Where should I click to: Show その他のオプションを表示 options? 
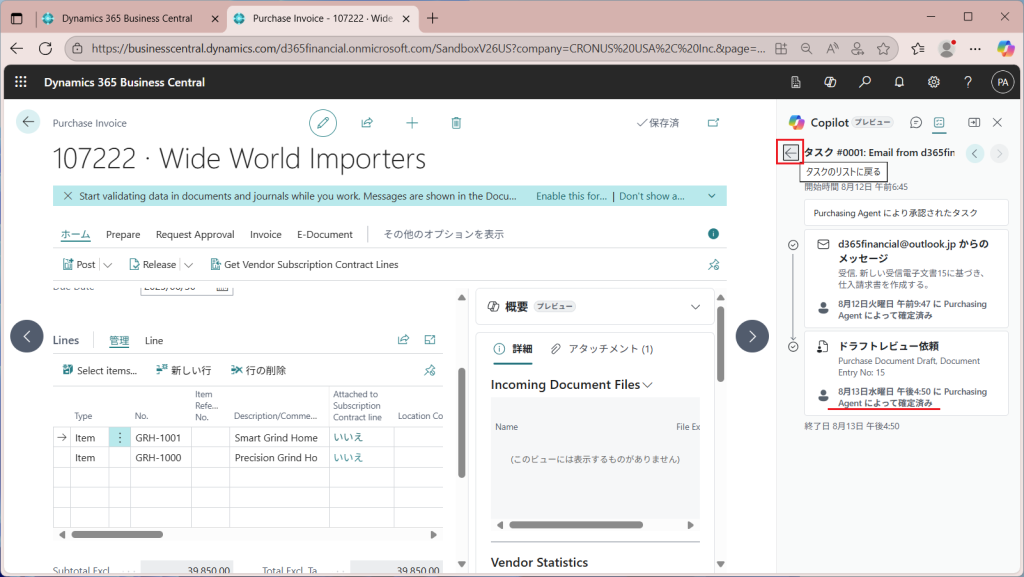(443, 234)
